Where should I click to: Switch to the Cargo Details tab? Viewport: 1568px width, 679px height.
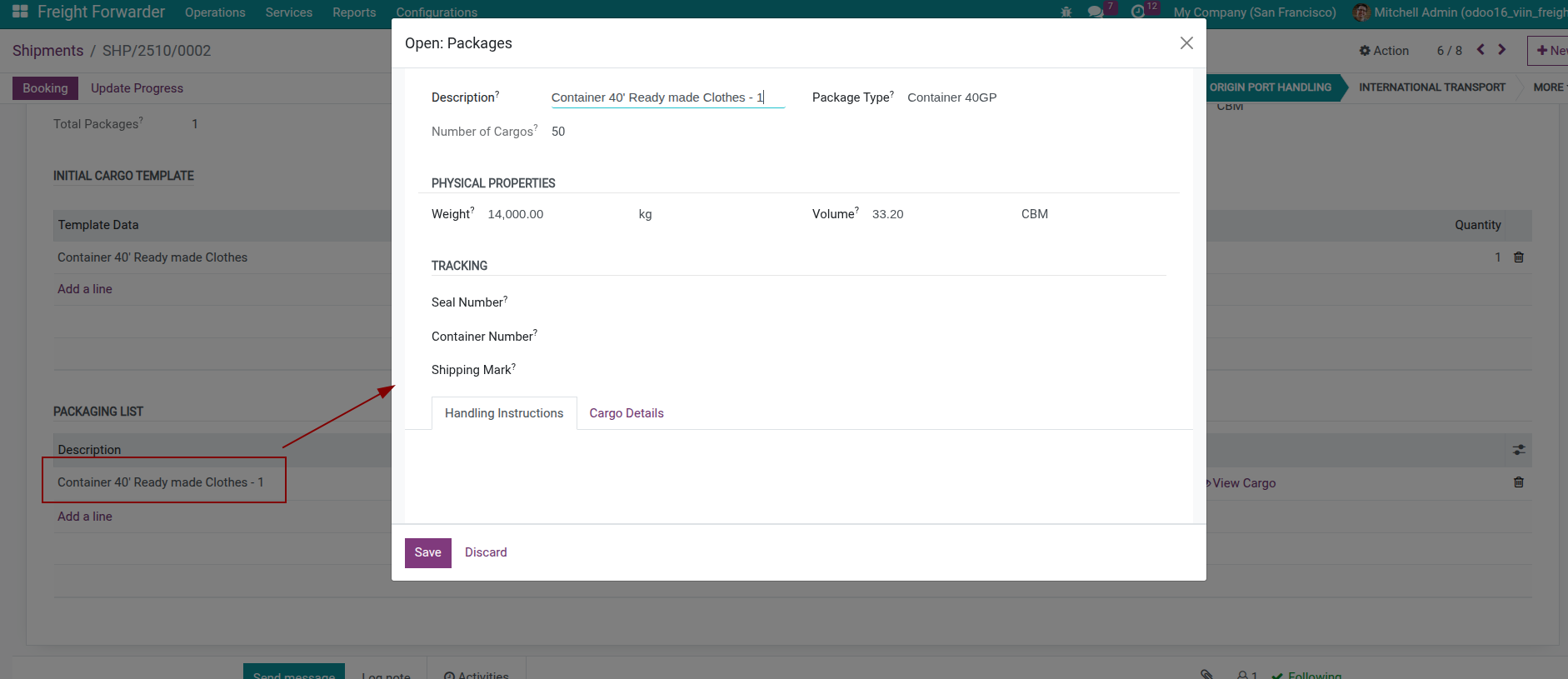[626, 413]
